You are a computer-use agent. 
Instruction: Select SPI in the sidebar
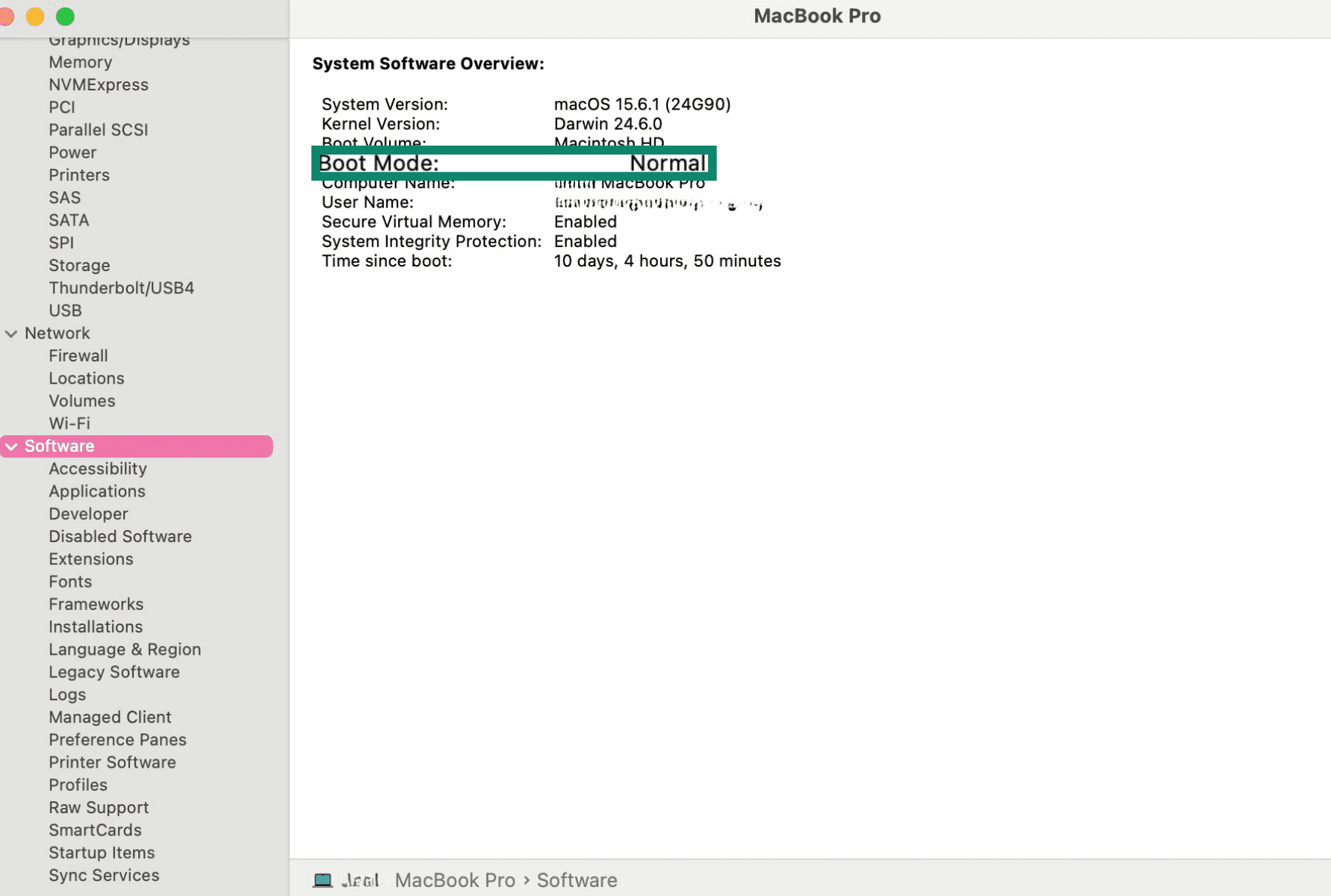(x=61, y=243)
